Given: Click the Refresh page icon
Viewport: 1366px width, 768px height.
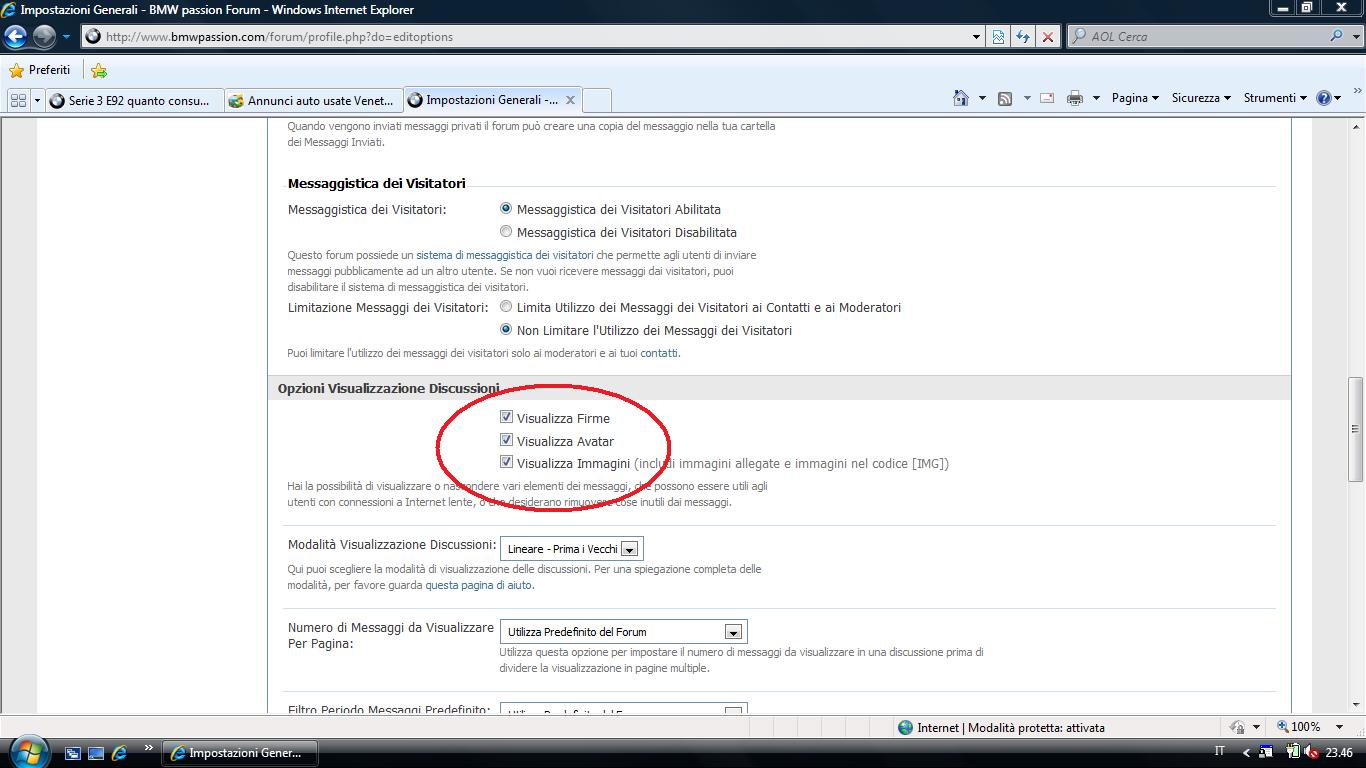Looking at the screenshot, I should pos(1023,37).
